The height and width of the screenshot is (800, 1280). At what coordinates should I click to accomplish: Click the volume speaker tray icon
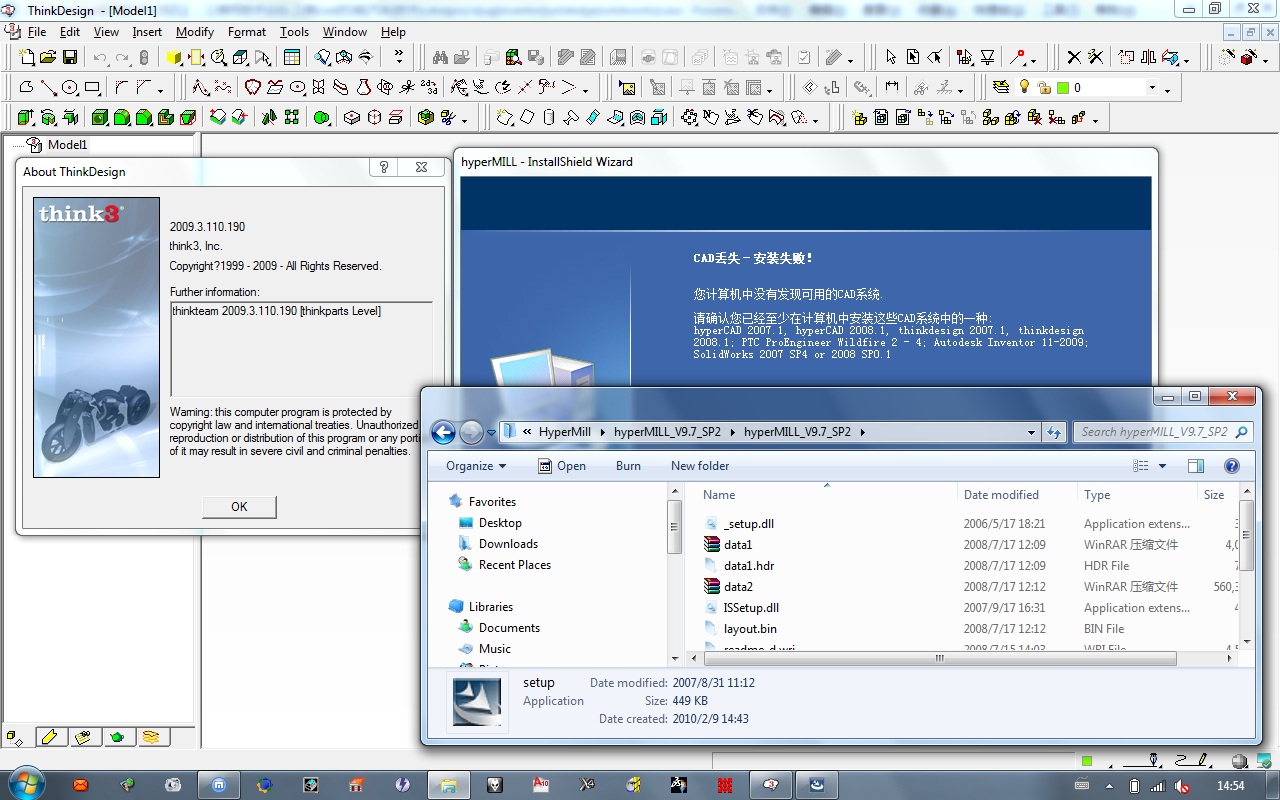1182,786
